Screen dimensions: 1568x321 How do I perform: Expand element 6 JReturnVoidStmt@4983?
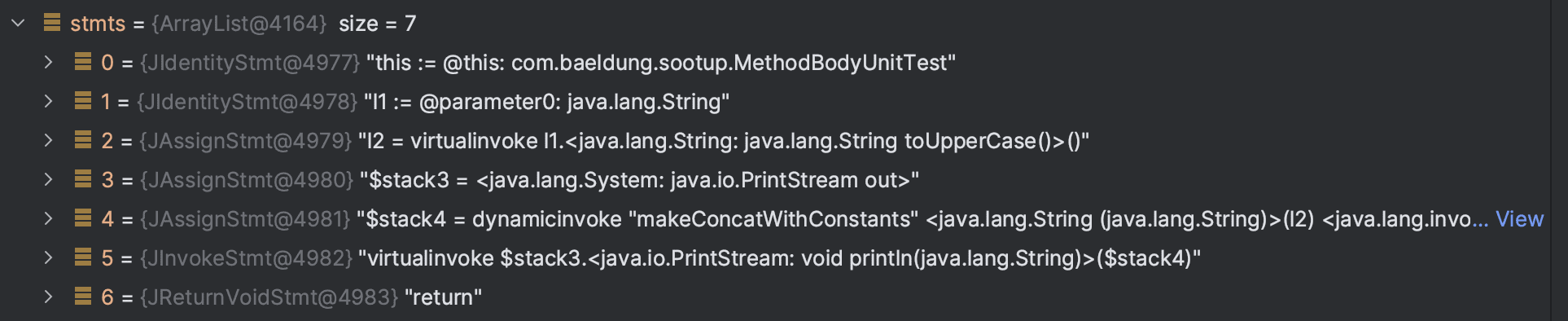coord(48,297)
